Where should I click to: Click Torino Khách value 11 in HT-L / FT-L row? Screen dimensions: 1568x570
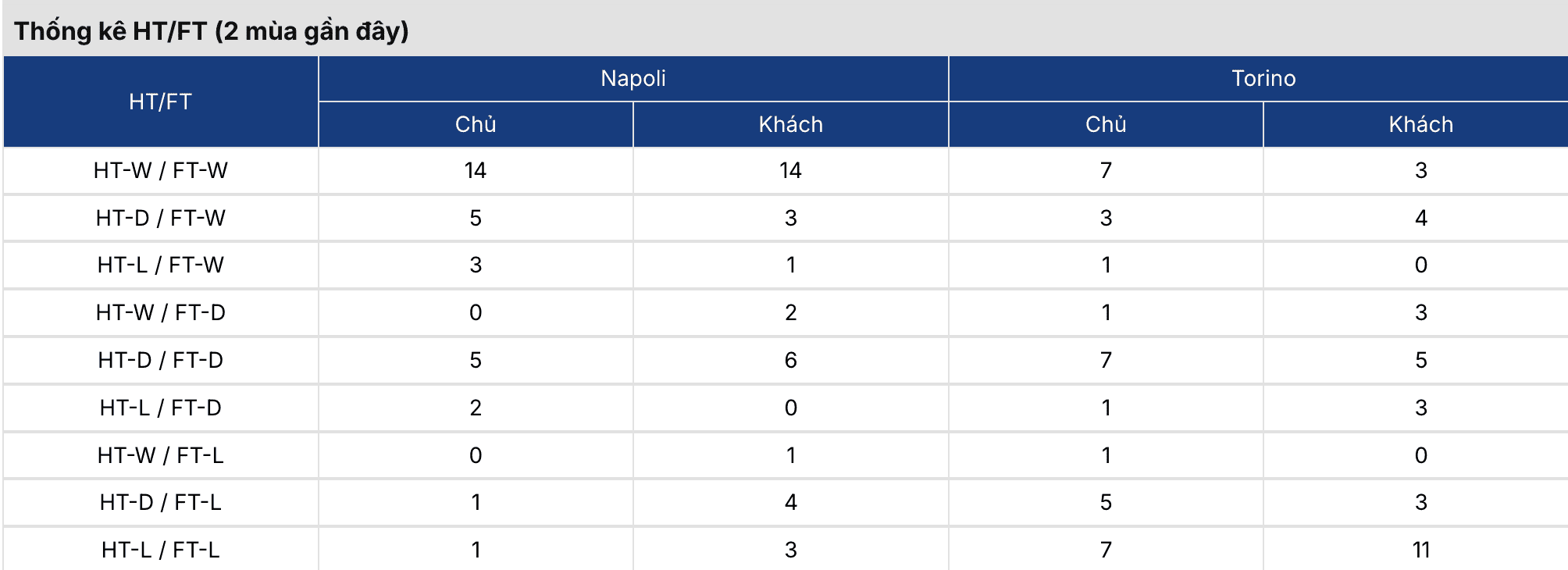tap(1420, 550)
